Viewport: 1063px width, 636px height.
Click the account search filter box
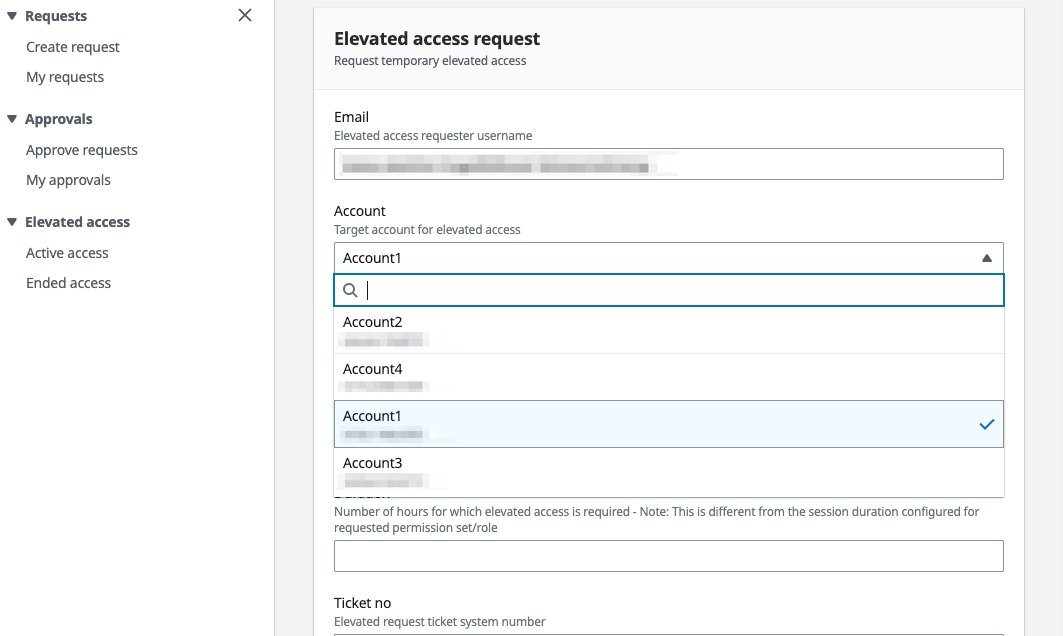(680, 290)
